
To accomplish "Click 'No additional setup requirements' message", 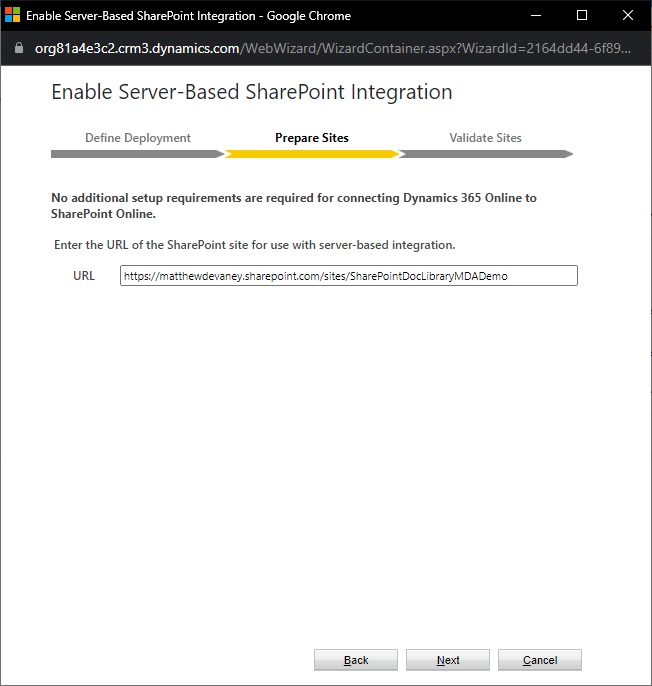I will 294,206.
